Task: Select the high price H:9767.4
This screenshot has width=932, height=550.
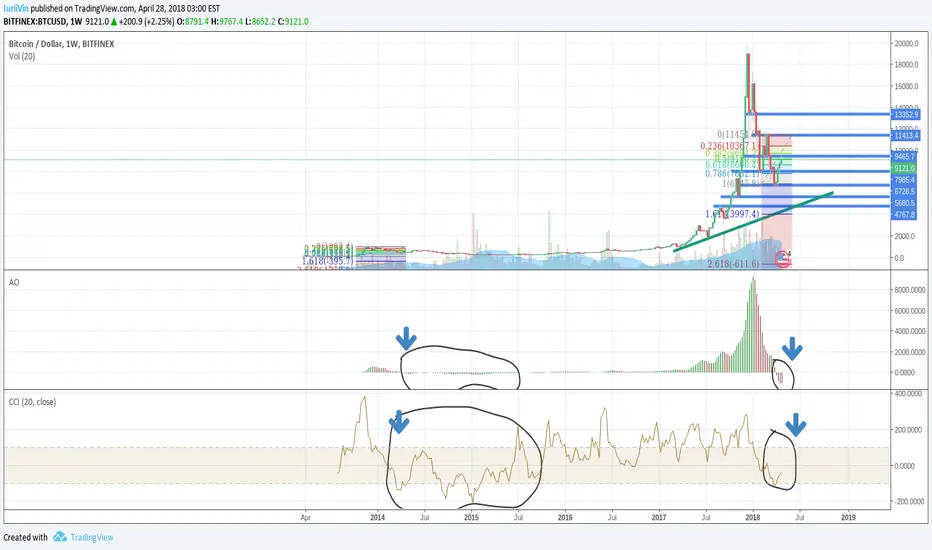Action: pyautogui.click(x=226, y=21)
